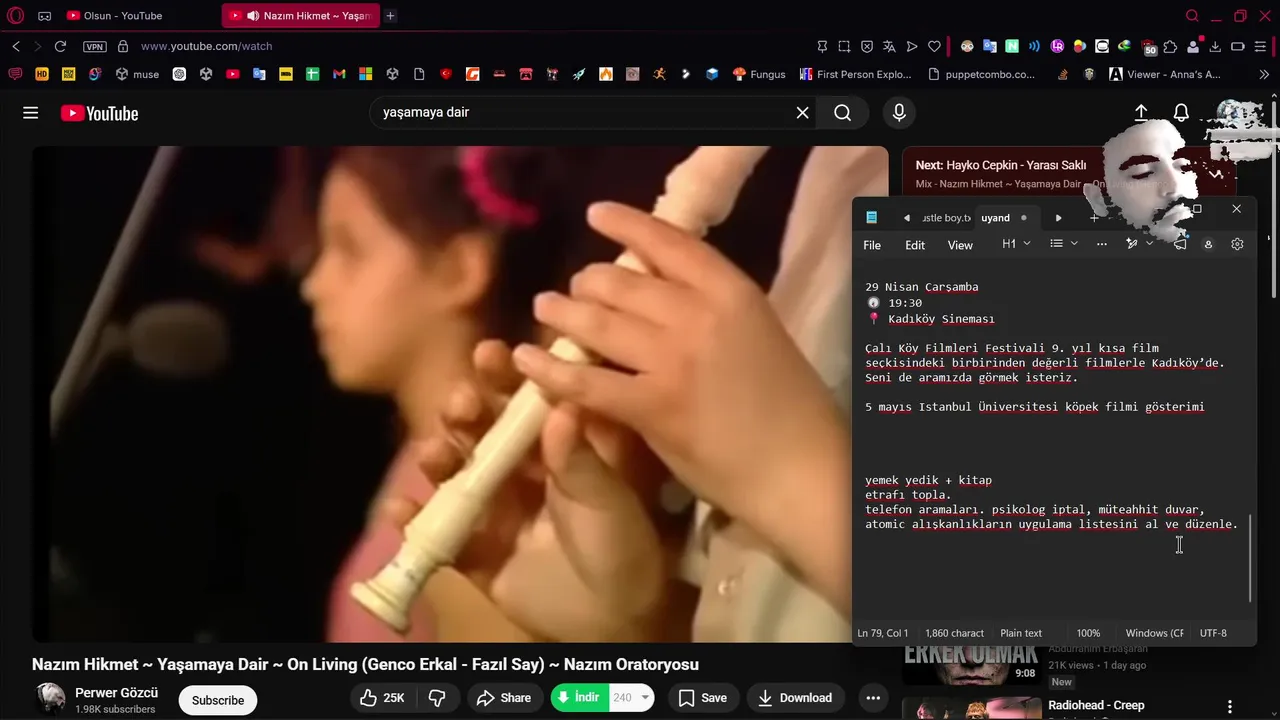
Task: Open the Gmail bookmark icon
Action: tap(339, 74)
